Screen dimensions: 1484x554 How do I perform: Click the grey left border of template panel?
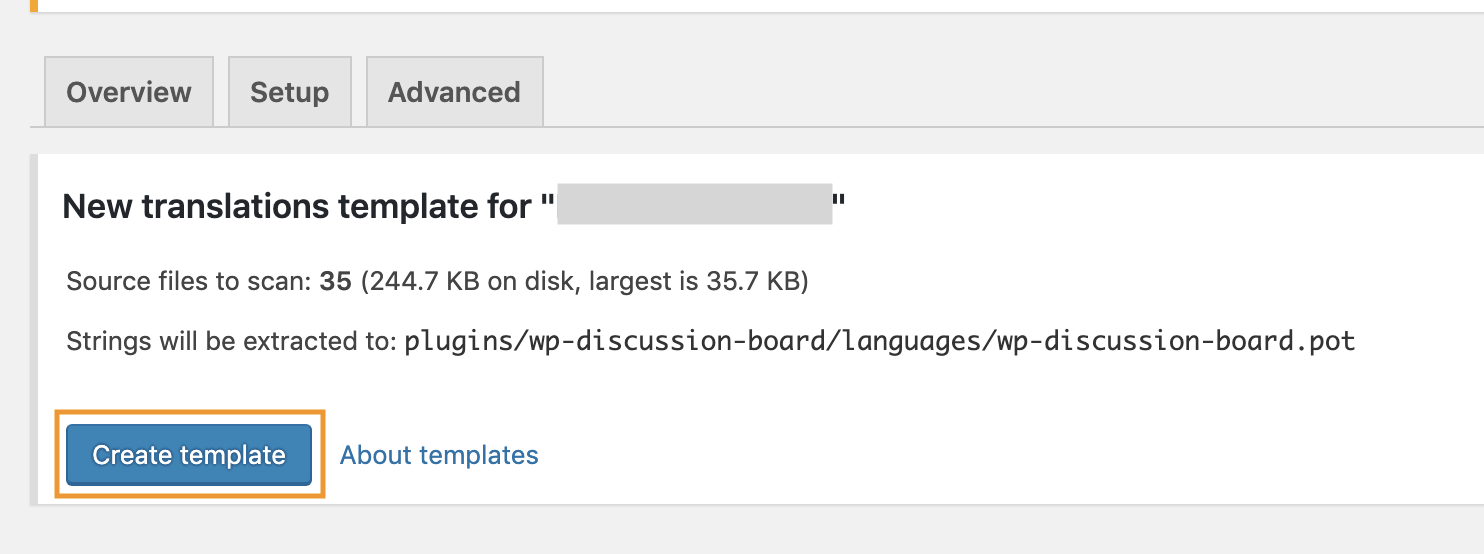[34, 330]
